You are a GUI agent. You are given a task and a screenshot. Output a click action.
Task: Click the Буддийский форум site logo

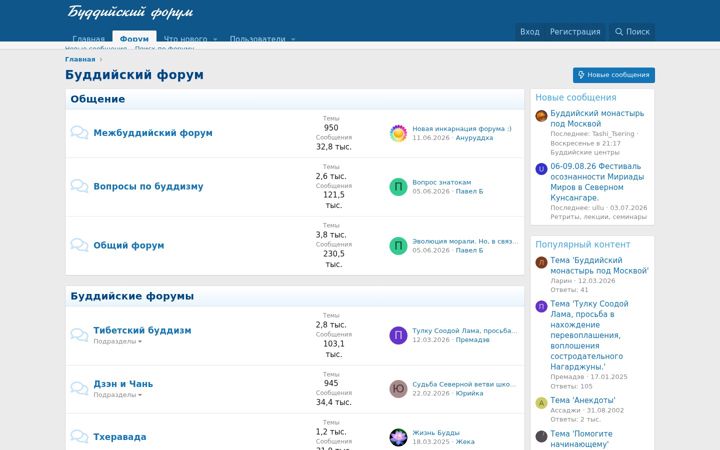coord(130,13)
